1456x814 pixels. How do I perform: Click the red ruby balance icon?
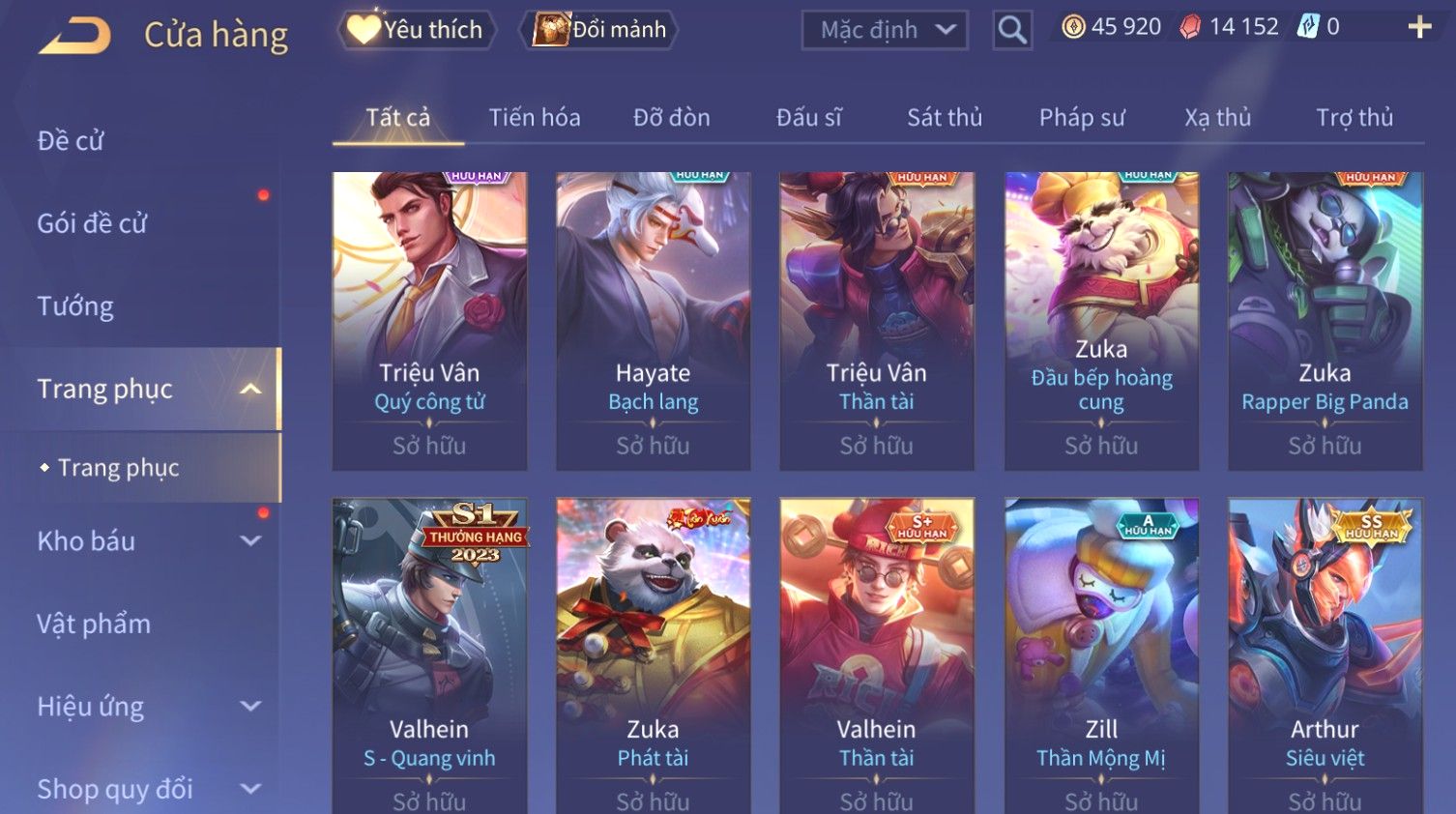coord(1190,27)
